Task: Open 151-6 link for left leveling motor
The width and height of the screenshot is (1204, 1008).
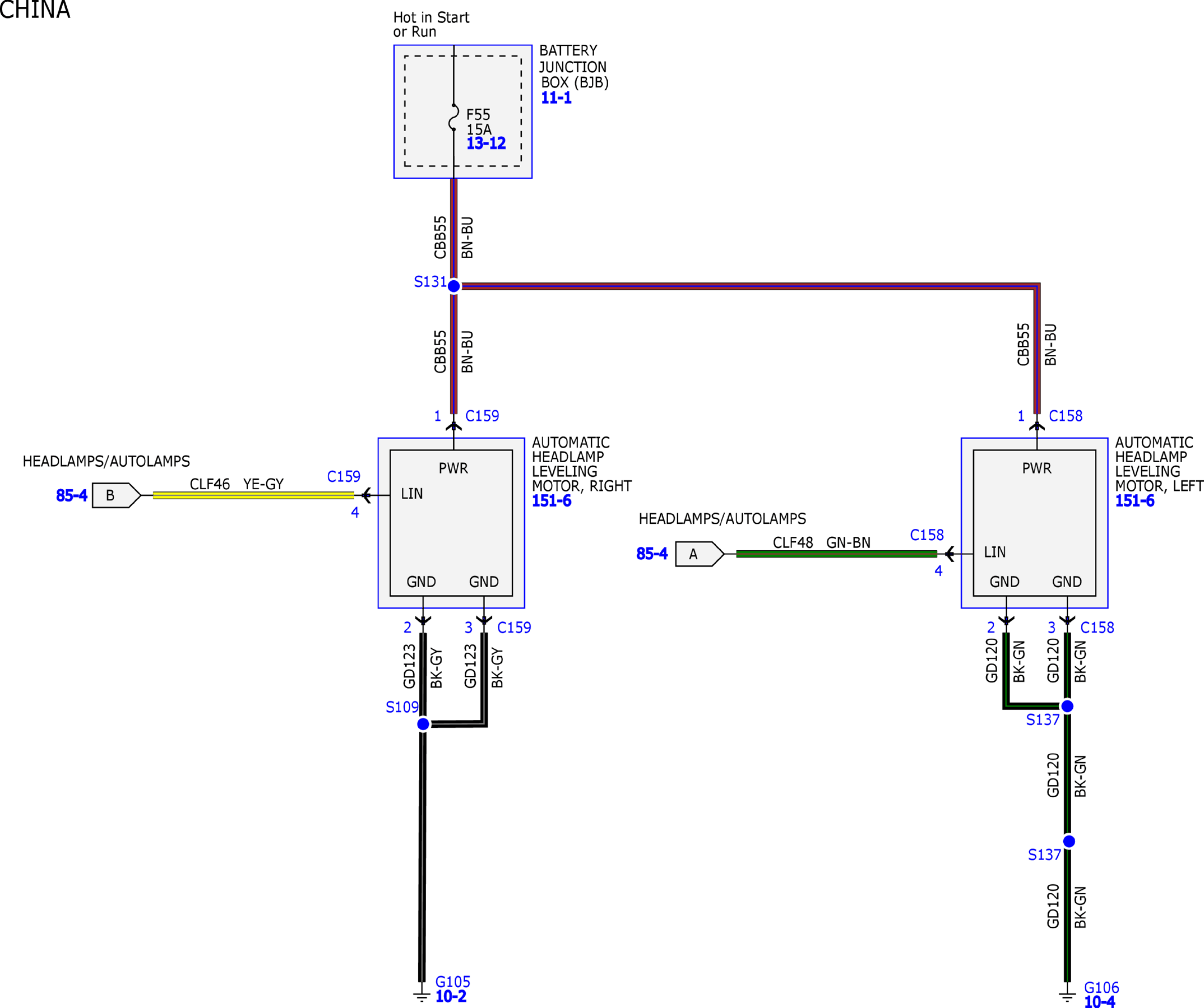Action: [x=1134, y=501]
